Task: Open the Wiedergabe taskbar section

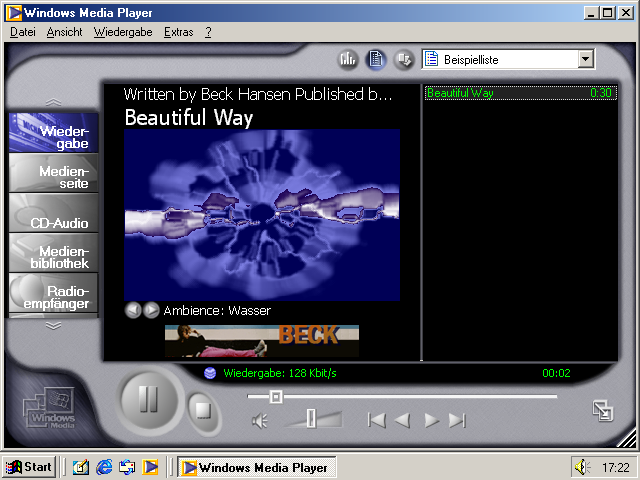Action: [x=53, y=133]
